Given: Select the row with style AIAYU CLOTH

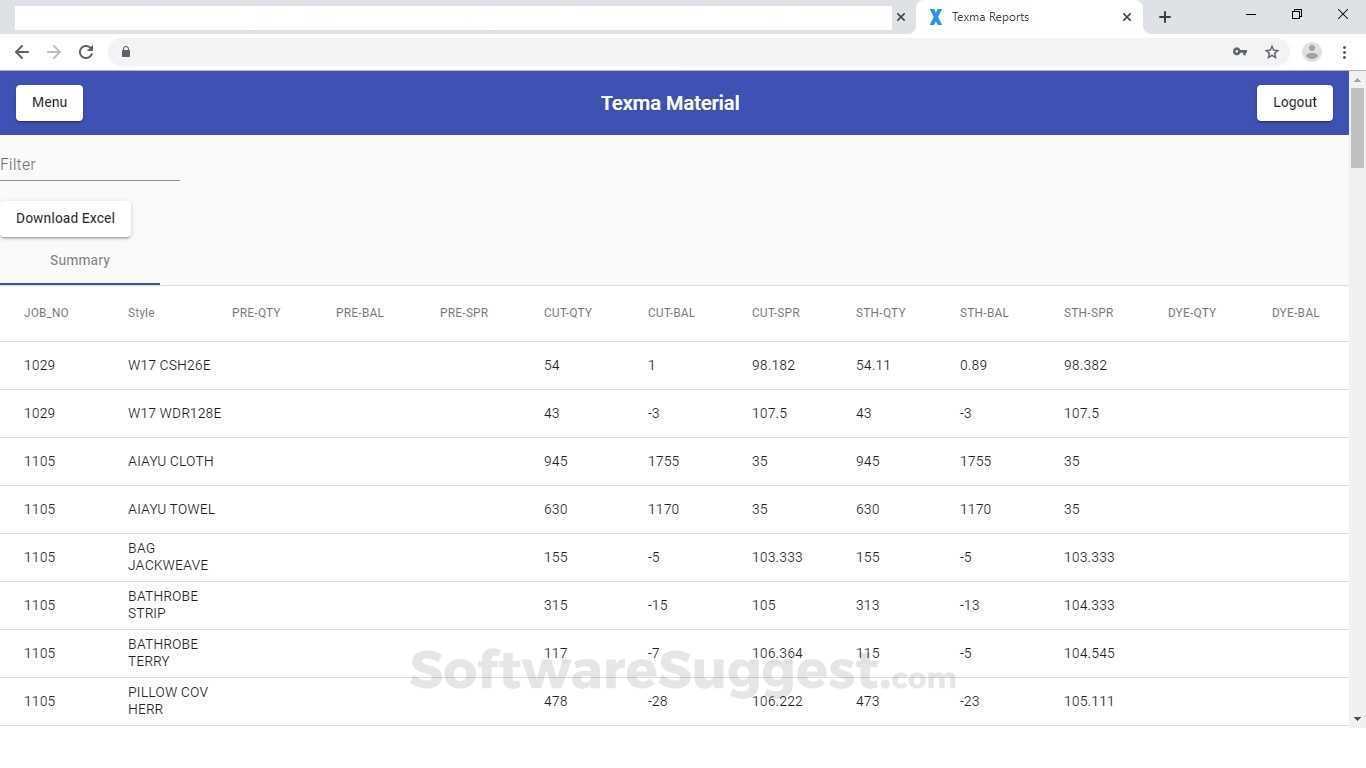Looking at the screenshot, I should 400,461.
